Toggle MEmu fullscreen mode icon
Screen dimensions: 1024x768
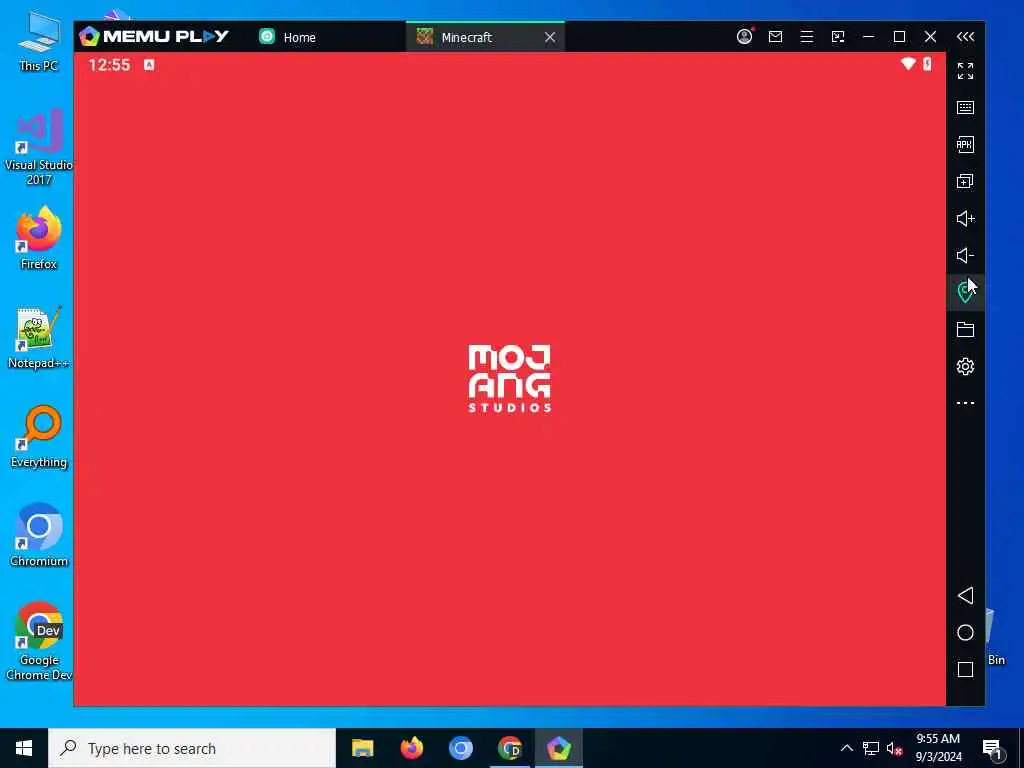click(965, 71)
